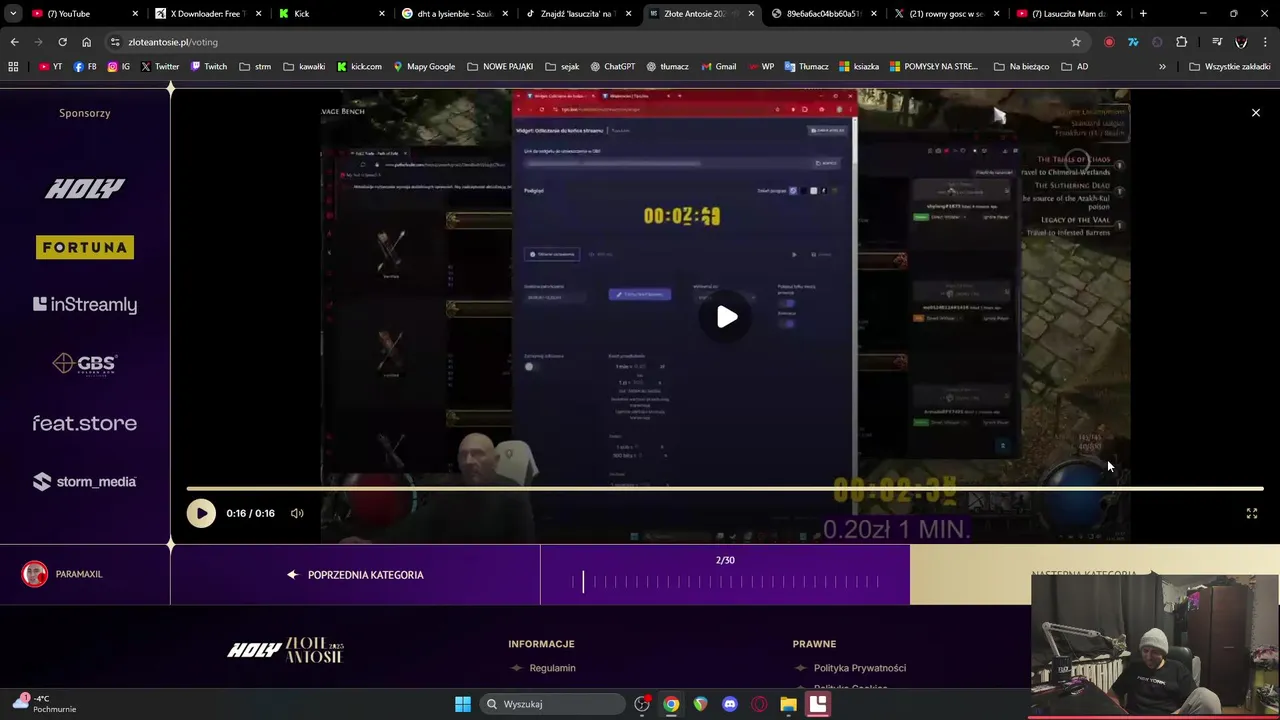
Task: Open the tab search dropdown arrow
Action: point(12,14)
